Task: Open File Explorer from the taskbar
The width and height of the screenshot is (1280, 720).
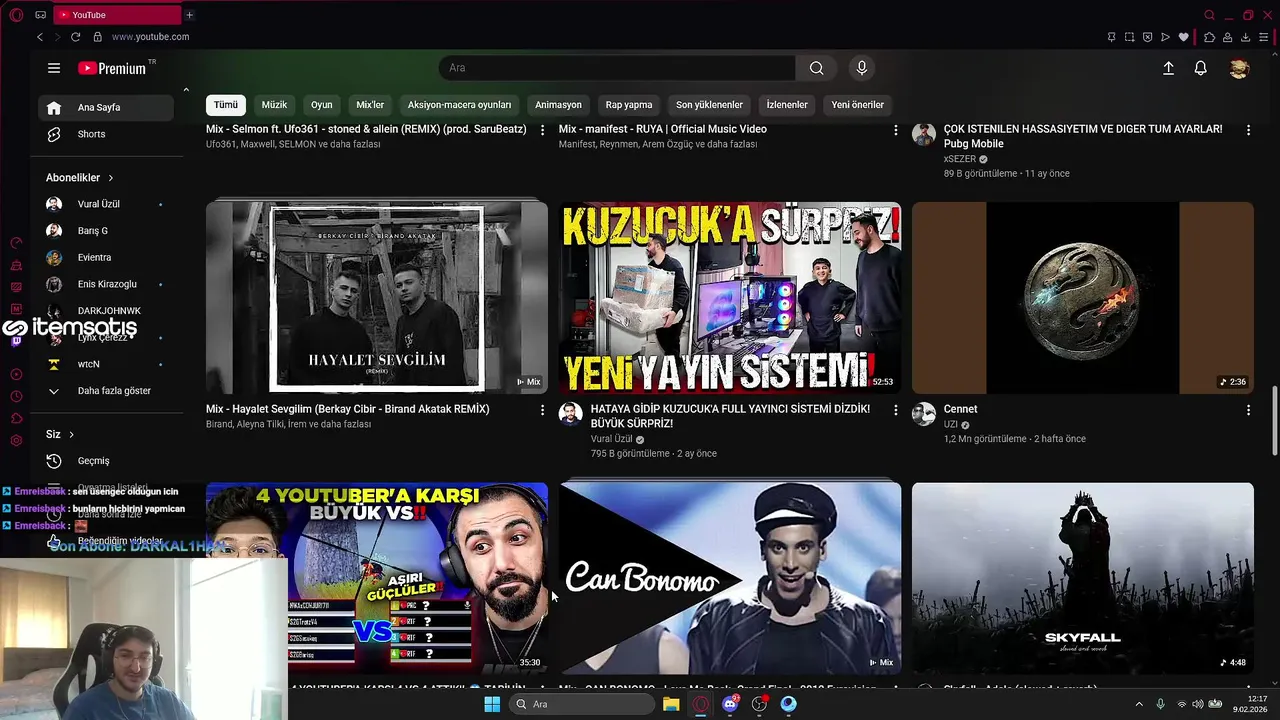Action: pos(671,704)
